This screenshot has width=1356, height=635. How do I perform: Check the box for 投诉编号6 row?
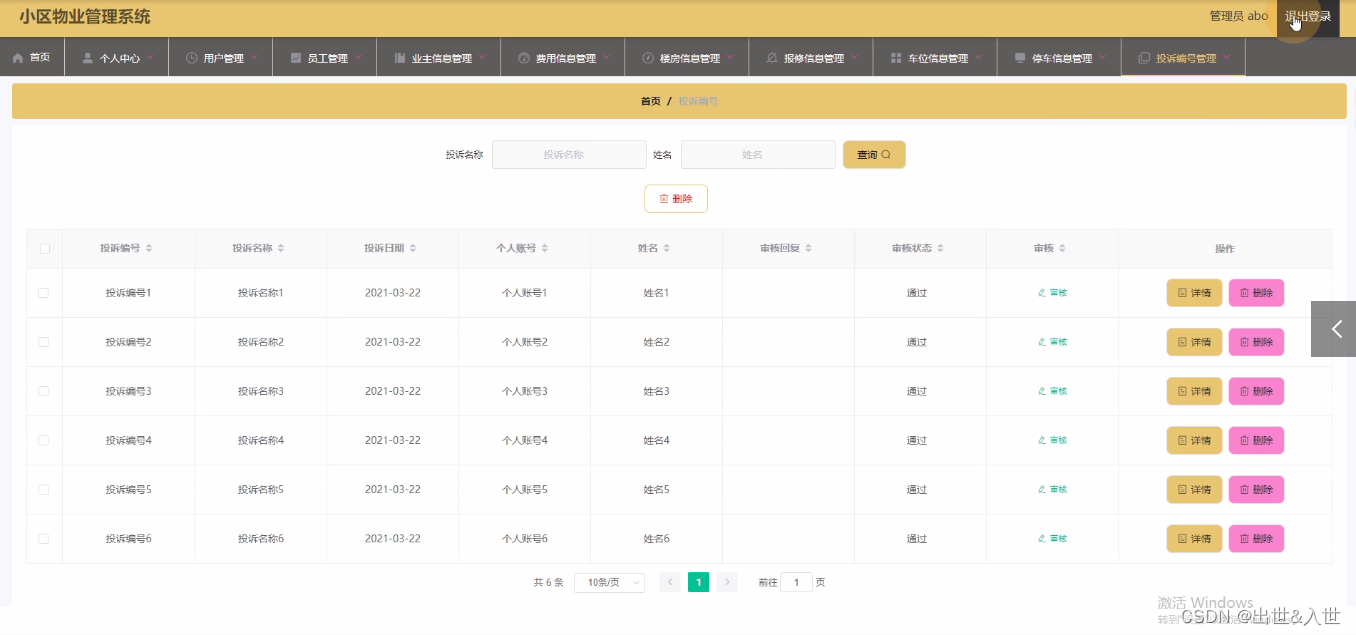(x=44, y=538)
